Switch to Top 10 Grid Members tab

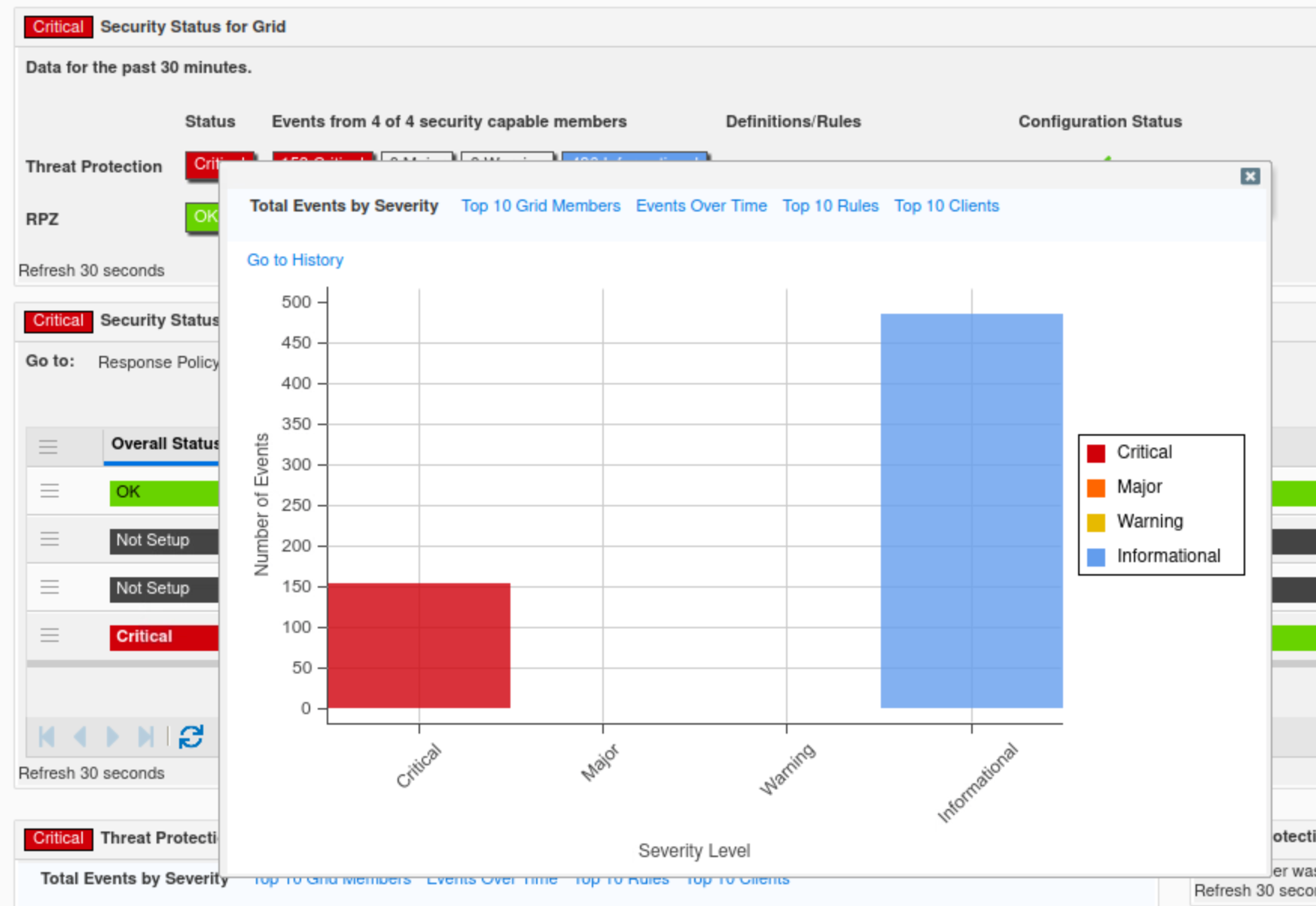540,206
